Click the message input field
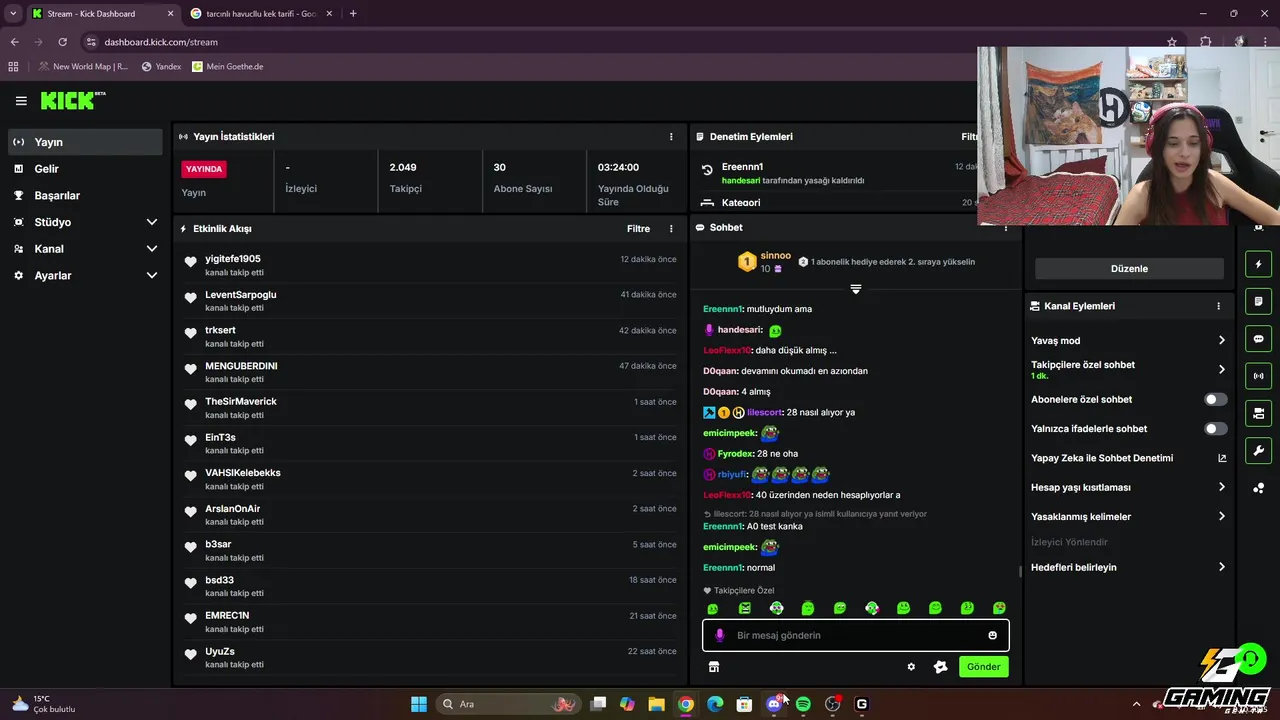 coord(856,635)
